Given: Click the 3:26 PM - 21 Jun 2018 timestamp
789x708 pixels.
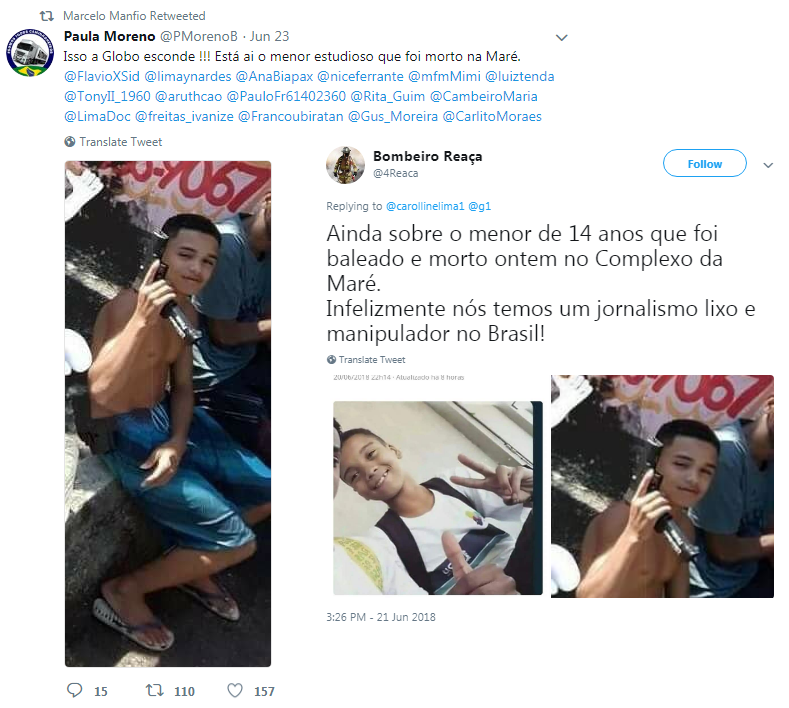Looking at the screenshot, I should click(x=381, y=617).
